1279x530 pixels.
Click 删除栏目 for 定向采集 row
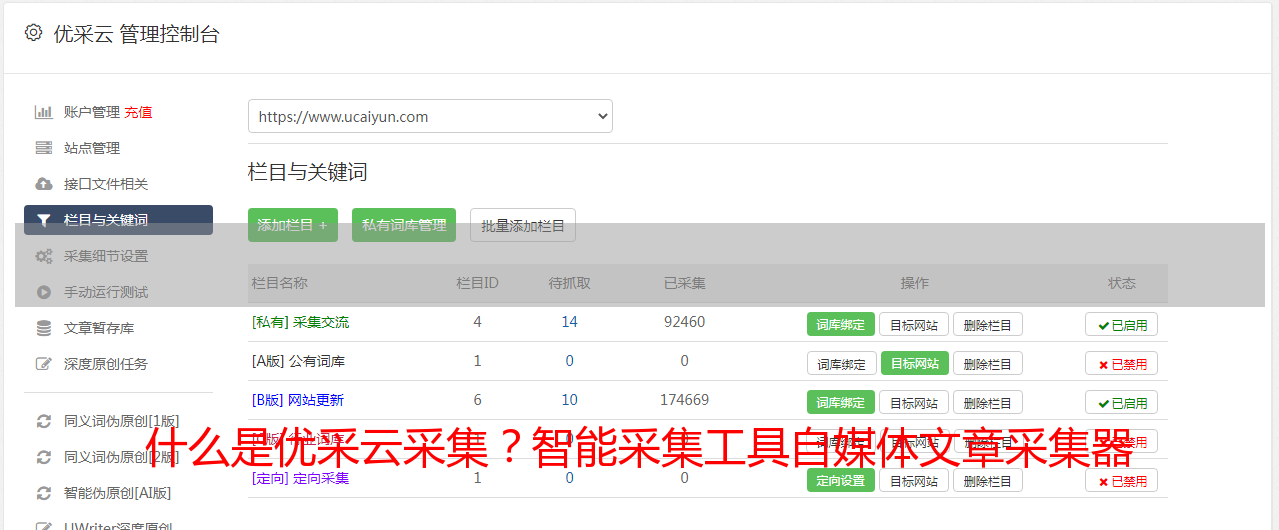[988, 480]
